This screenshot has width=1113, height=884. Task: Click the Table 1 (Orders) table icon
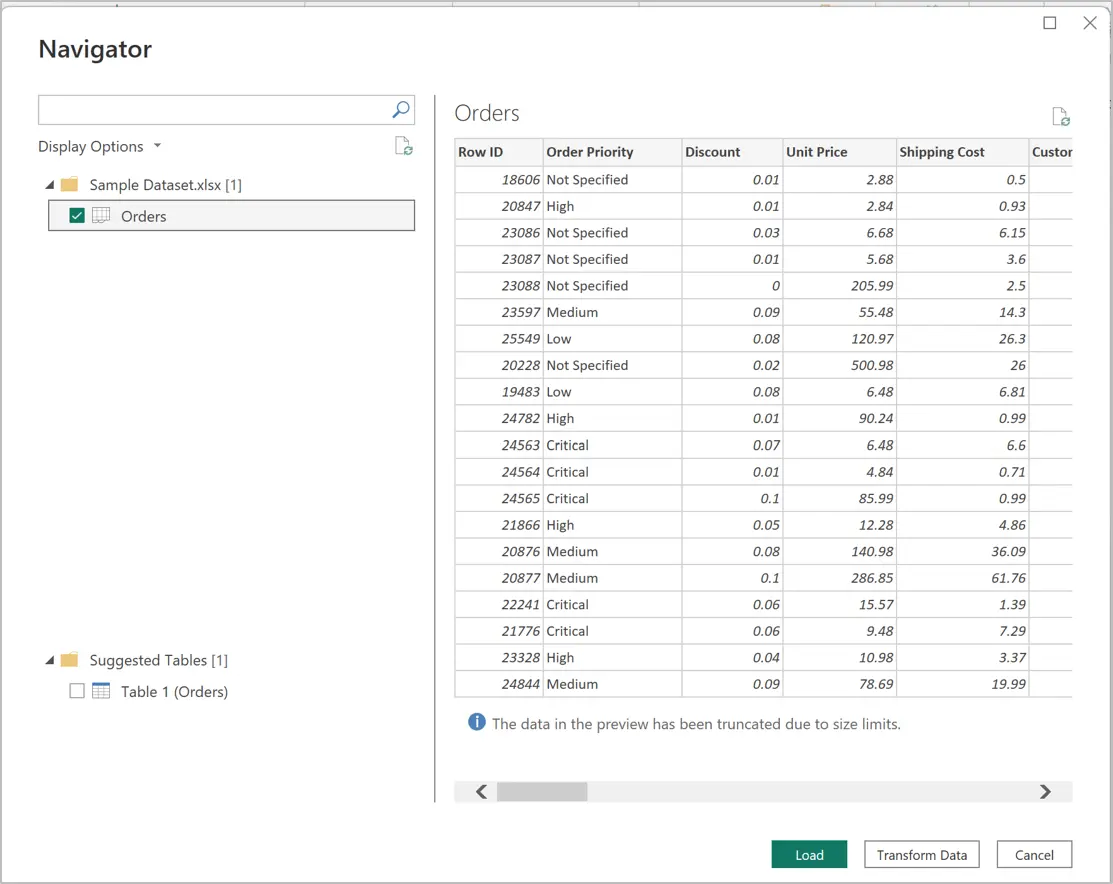102,691
